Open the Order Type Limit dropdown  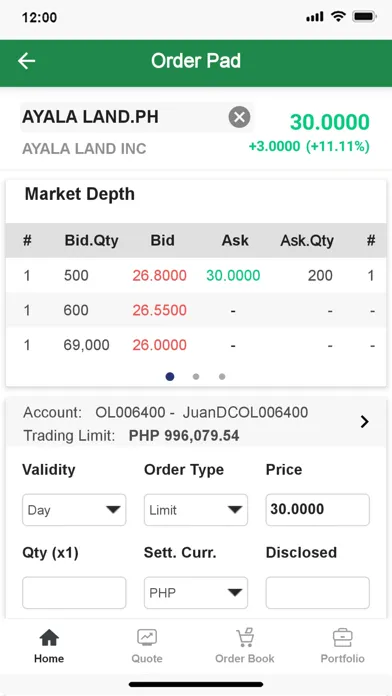tap(196, 510)
